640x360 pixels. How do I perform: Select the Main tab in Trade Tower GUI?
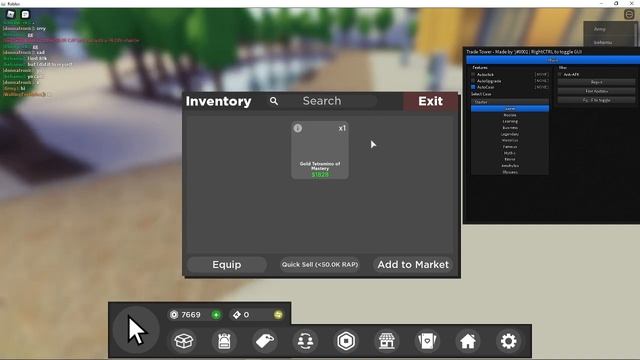point(553,60)
